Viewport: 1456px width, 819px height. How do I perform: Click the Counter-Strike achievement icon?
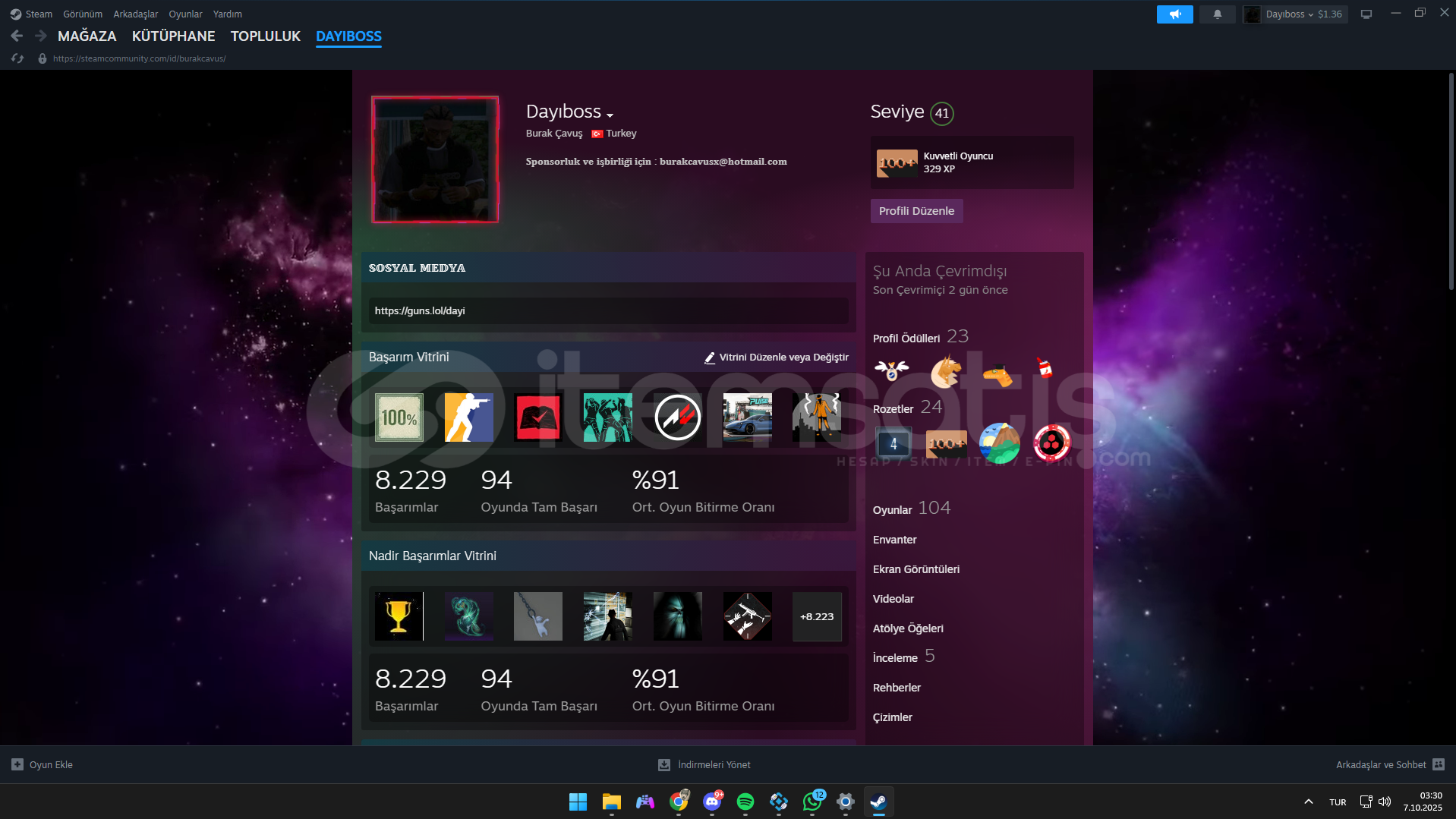point(468,417)
